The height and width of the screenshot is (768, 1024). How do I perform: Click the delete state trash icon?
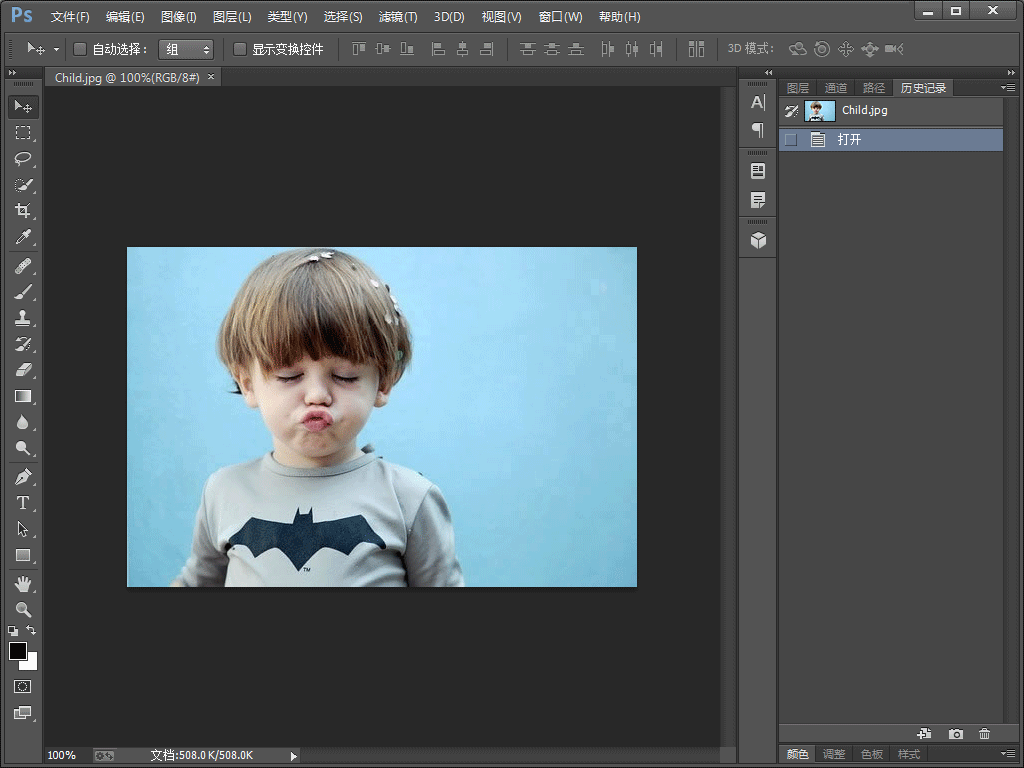985,734
